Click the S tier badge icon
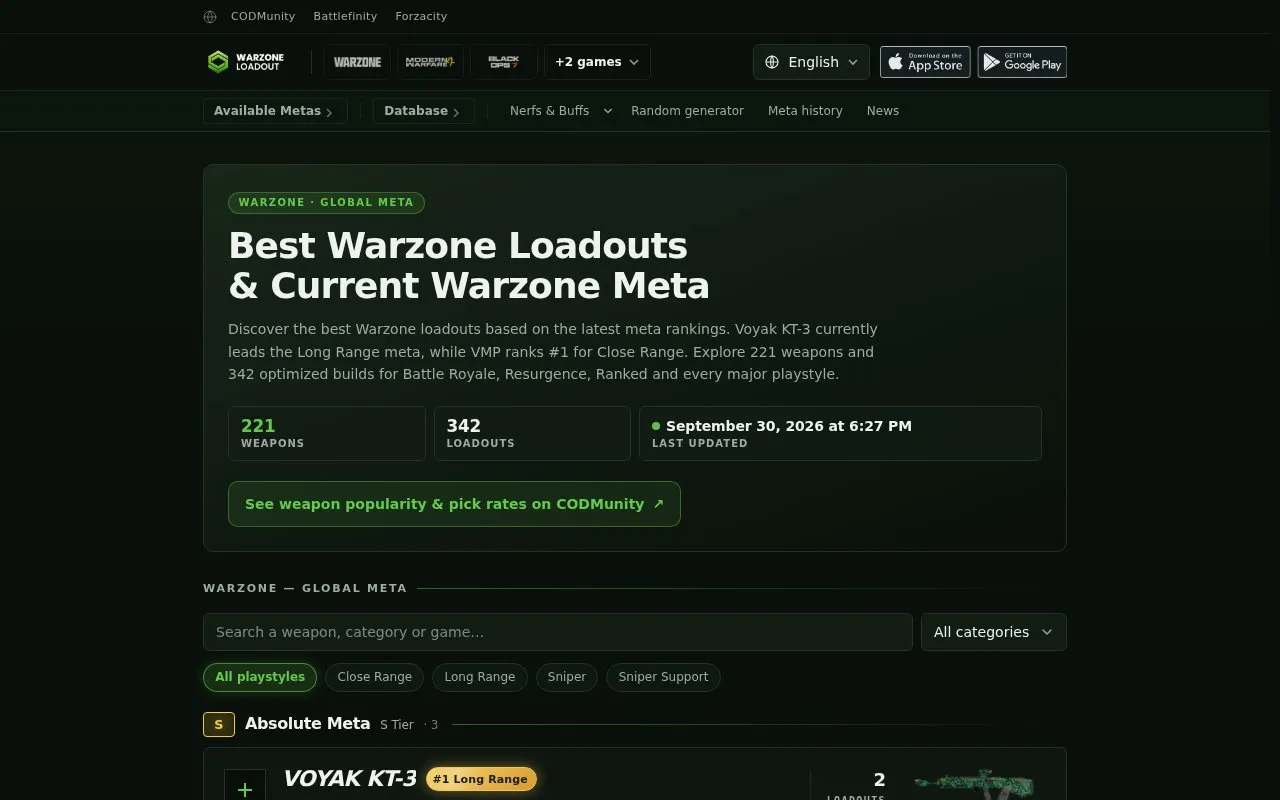 [x=219, y=724]
